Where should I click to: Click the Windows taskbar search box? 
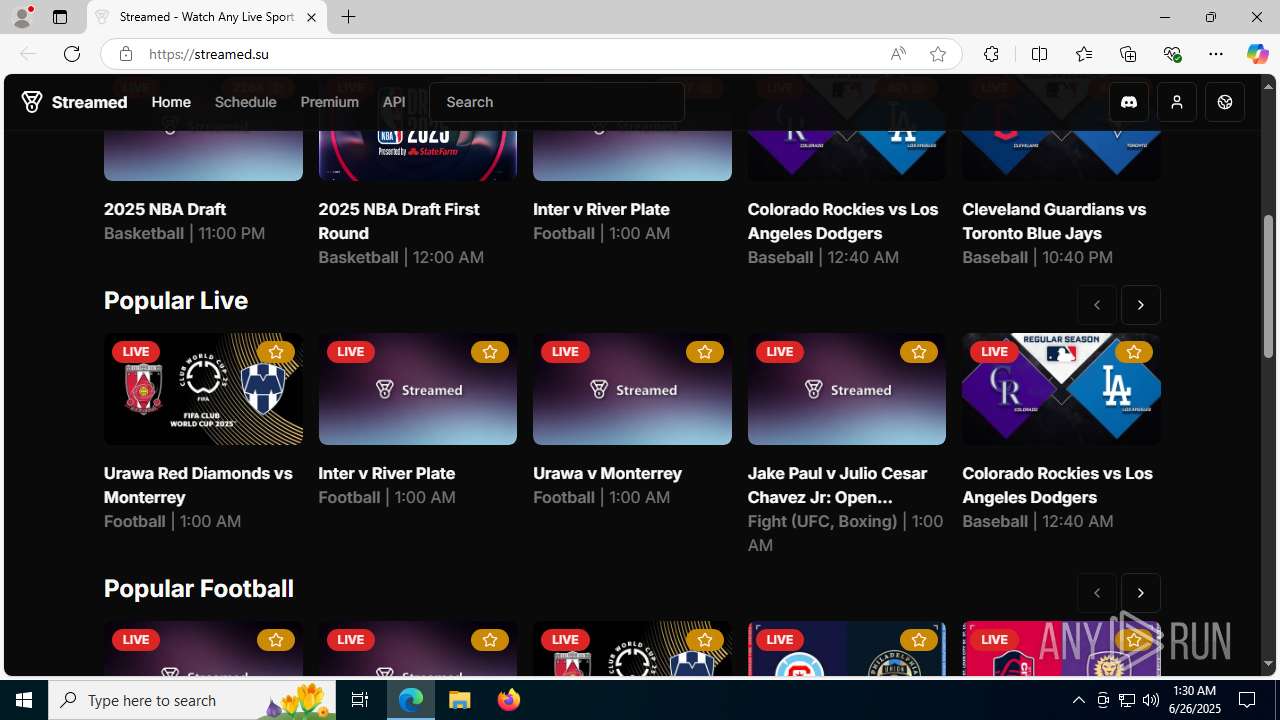pos(194,700)
